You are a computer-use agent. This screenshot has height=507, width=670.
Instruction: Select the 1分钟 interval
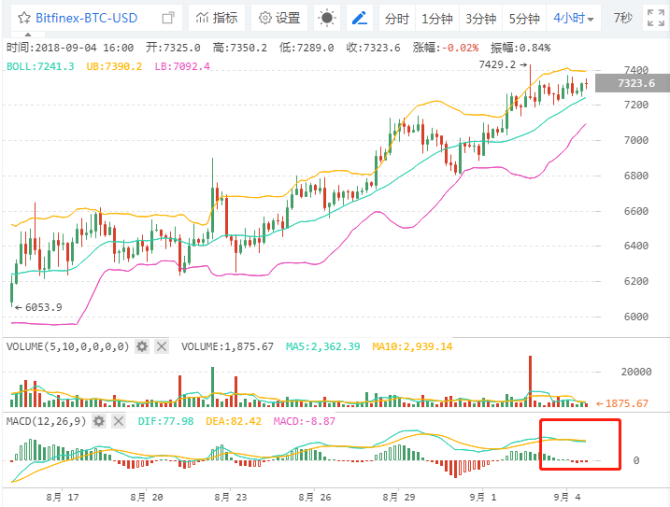tap(437, 18)
